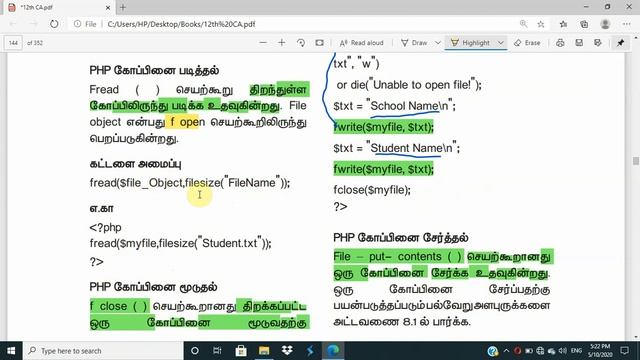Expand Draw tool options dropdown

pyautogui.click(x=438, y=43)
